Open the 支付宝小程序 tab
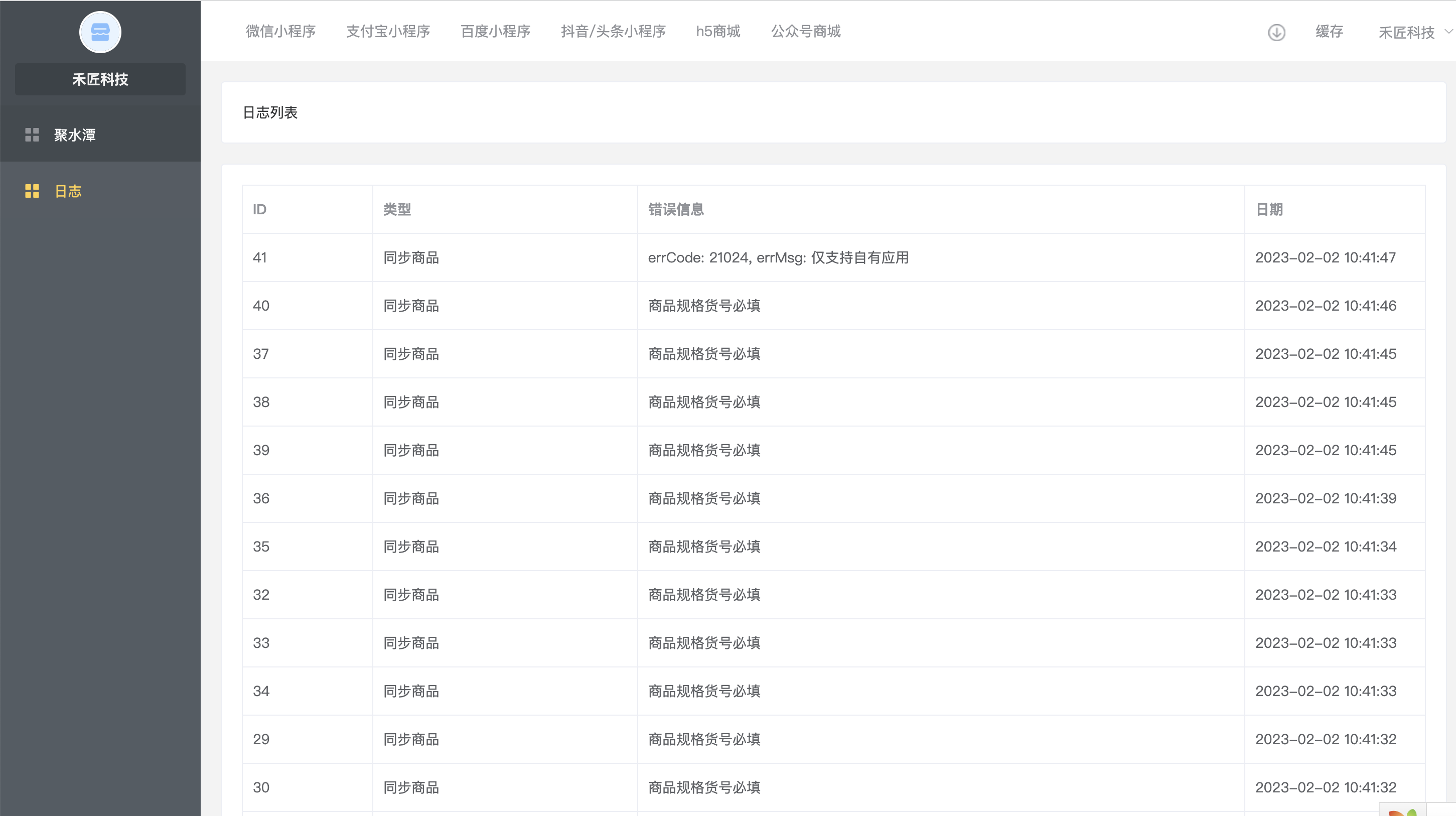Screen dimensions: 1456x816 pyautogui.click(x=388, y=31)
